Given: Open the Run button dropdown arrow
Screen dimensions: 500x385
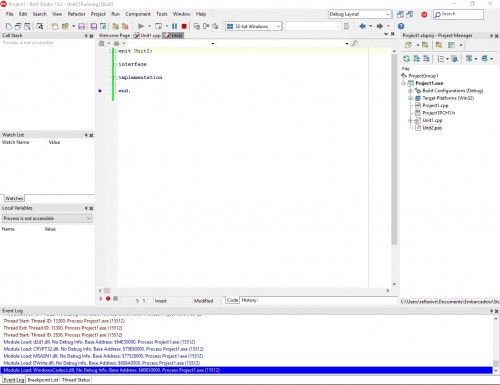Looking at the screenshot, I should [x=149, y=26].
